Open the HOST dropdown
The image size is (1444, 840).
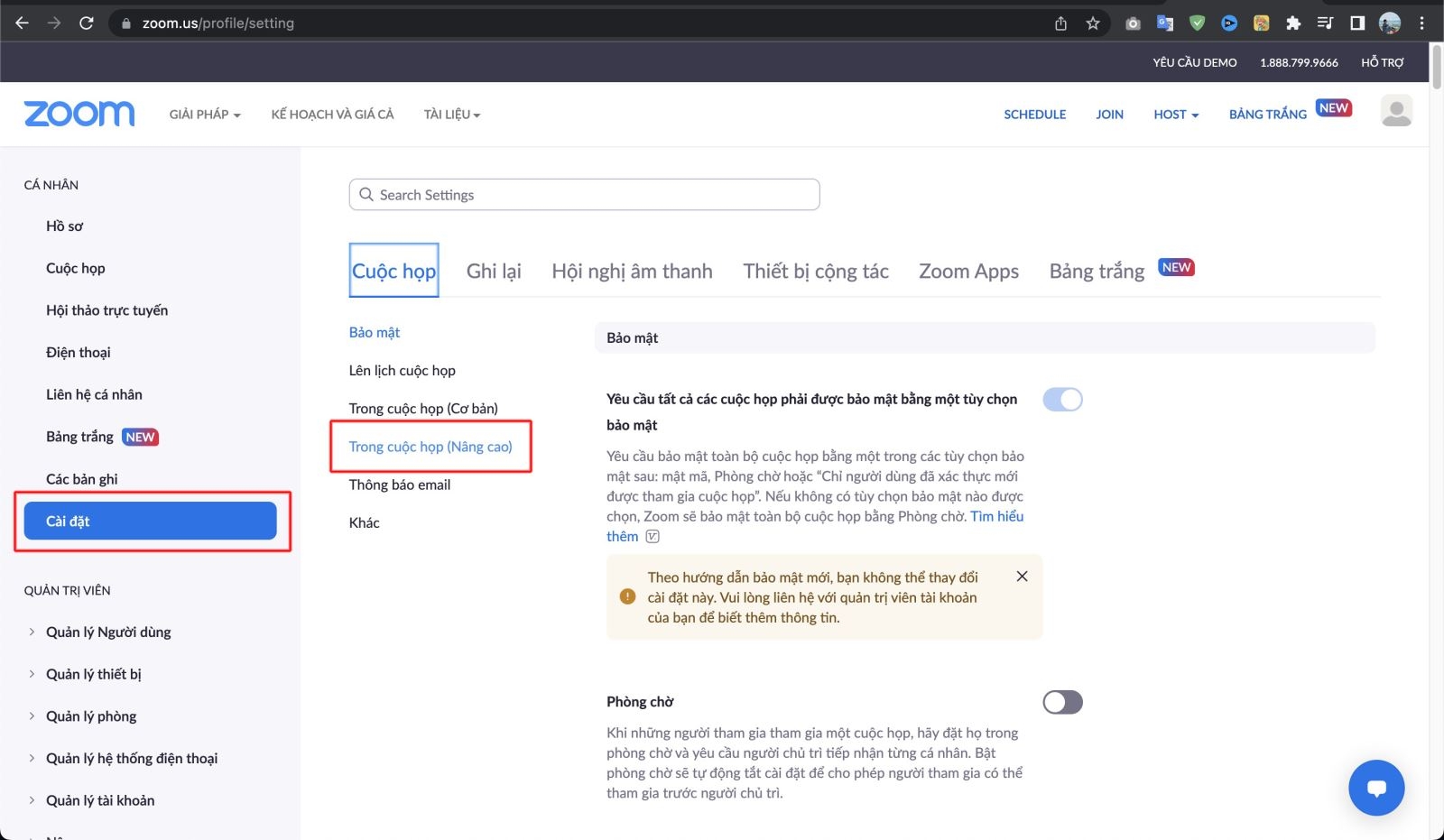coord(1176,115)
